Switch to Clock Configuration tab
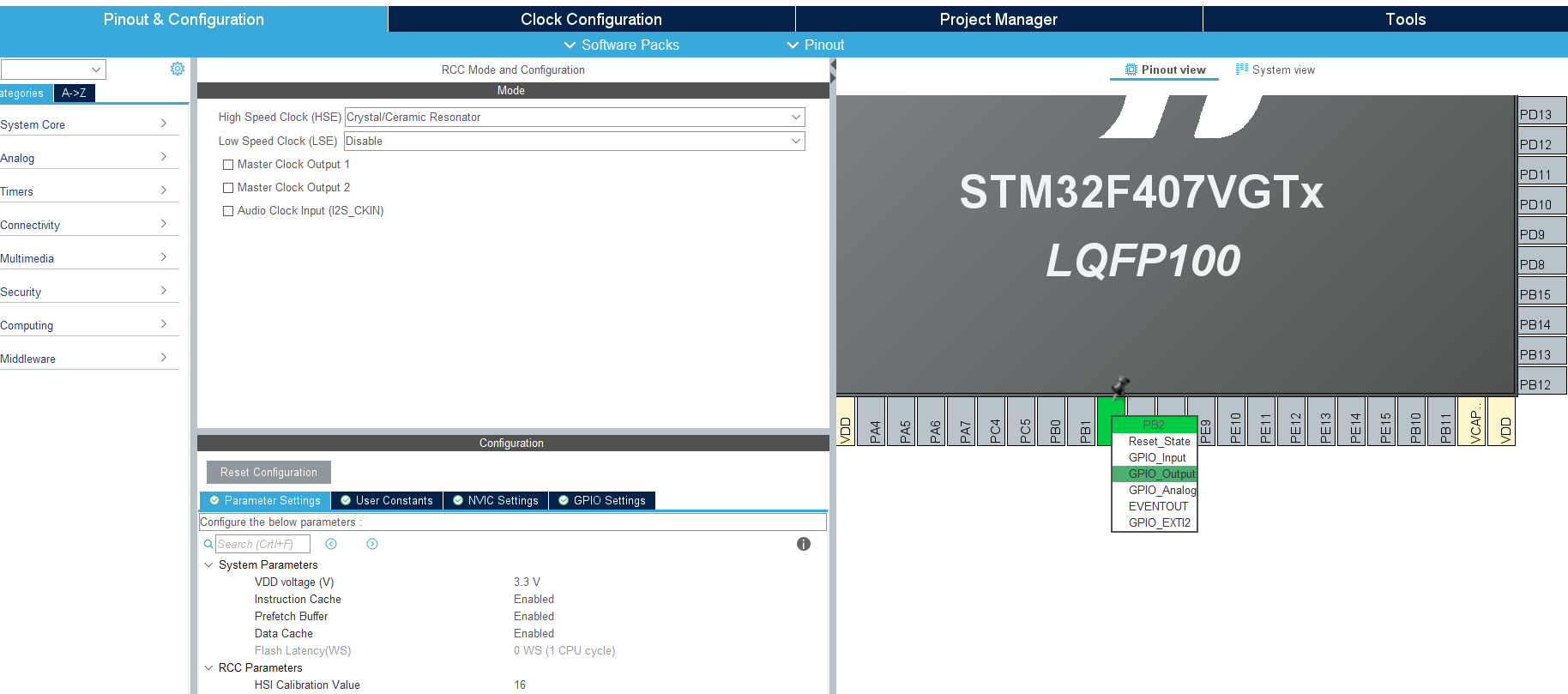 tap(592, 19)
